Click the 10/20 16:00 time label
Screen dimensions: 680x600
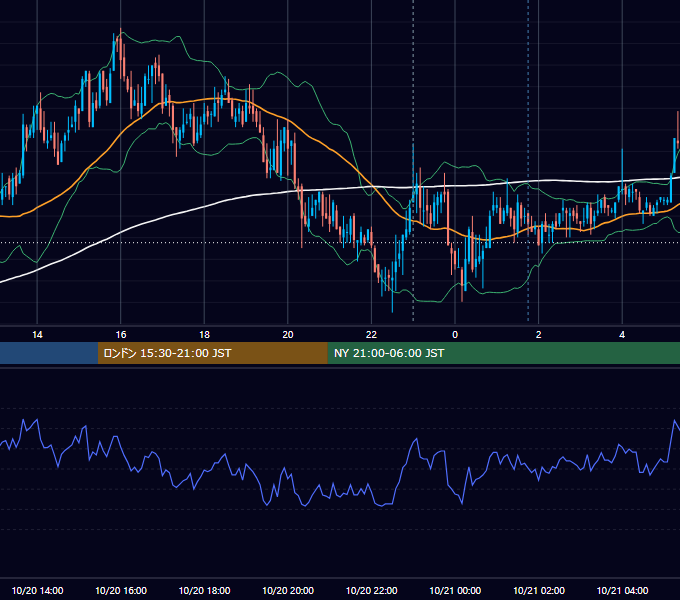click(x=121, y=590)
